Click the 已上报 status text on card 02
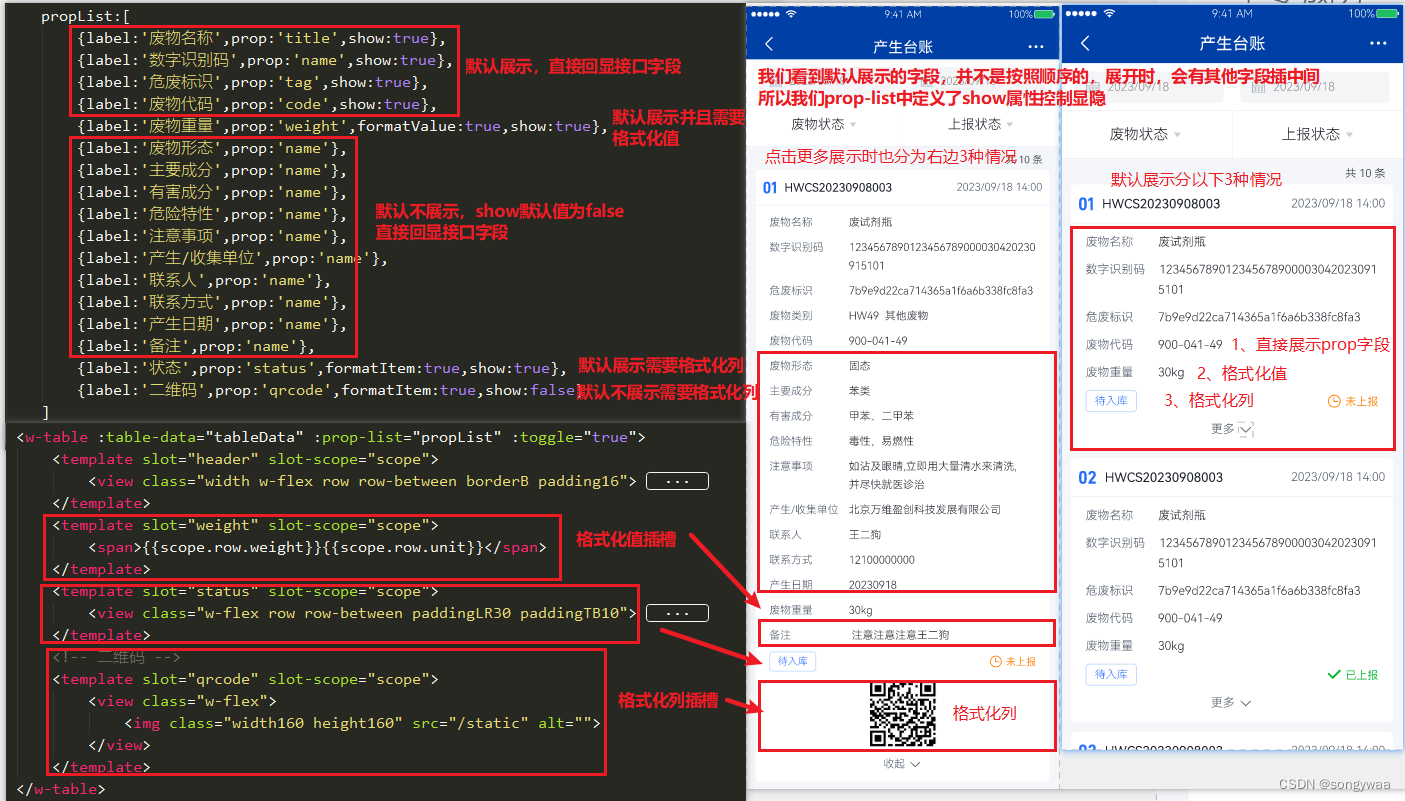 [1361, 675]
